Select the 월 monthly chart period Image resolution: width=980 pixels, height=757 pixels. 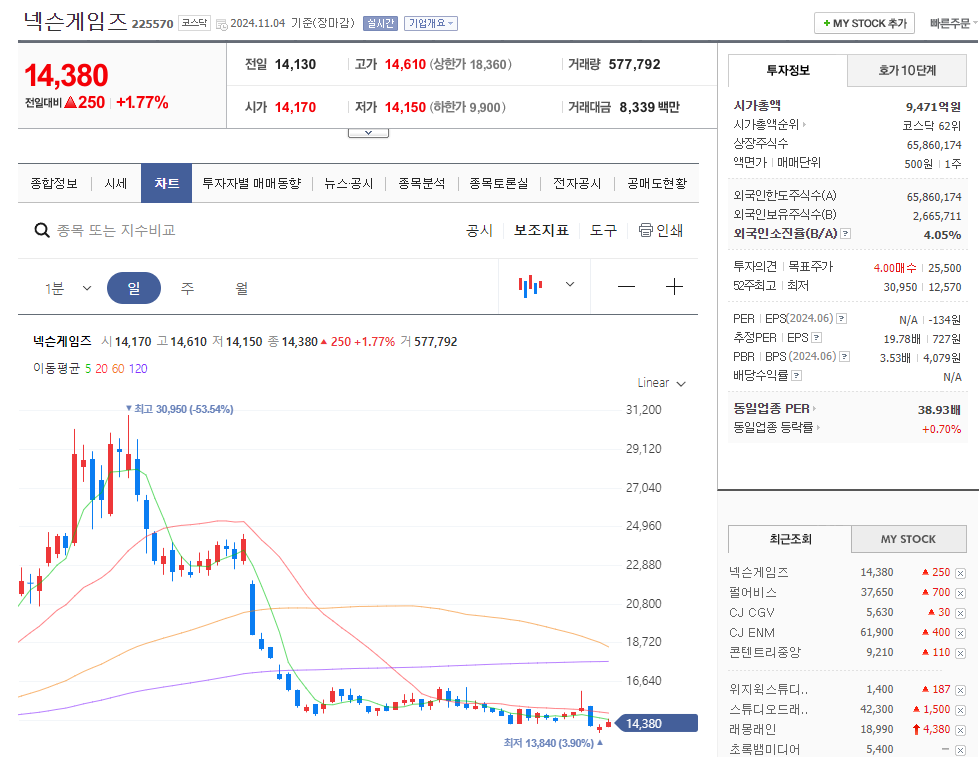[x=242, y=288]
